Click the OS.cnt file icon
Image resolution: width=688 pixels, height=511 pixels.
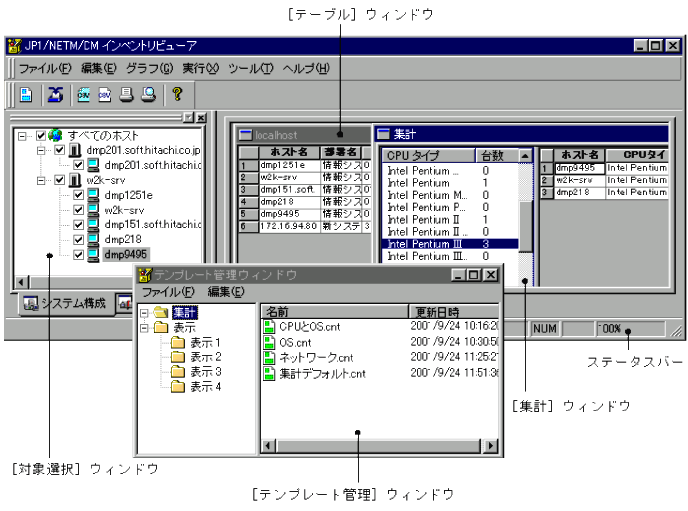point(269,342)
